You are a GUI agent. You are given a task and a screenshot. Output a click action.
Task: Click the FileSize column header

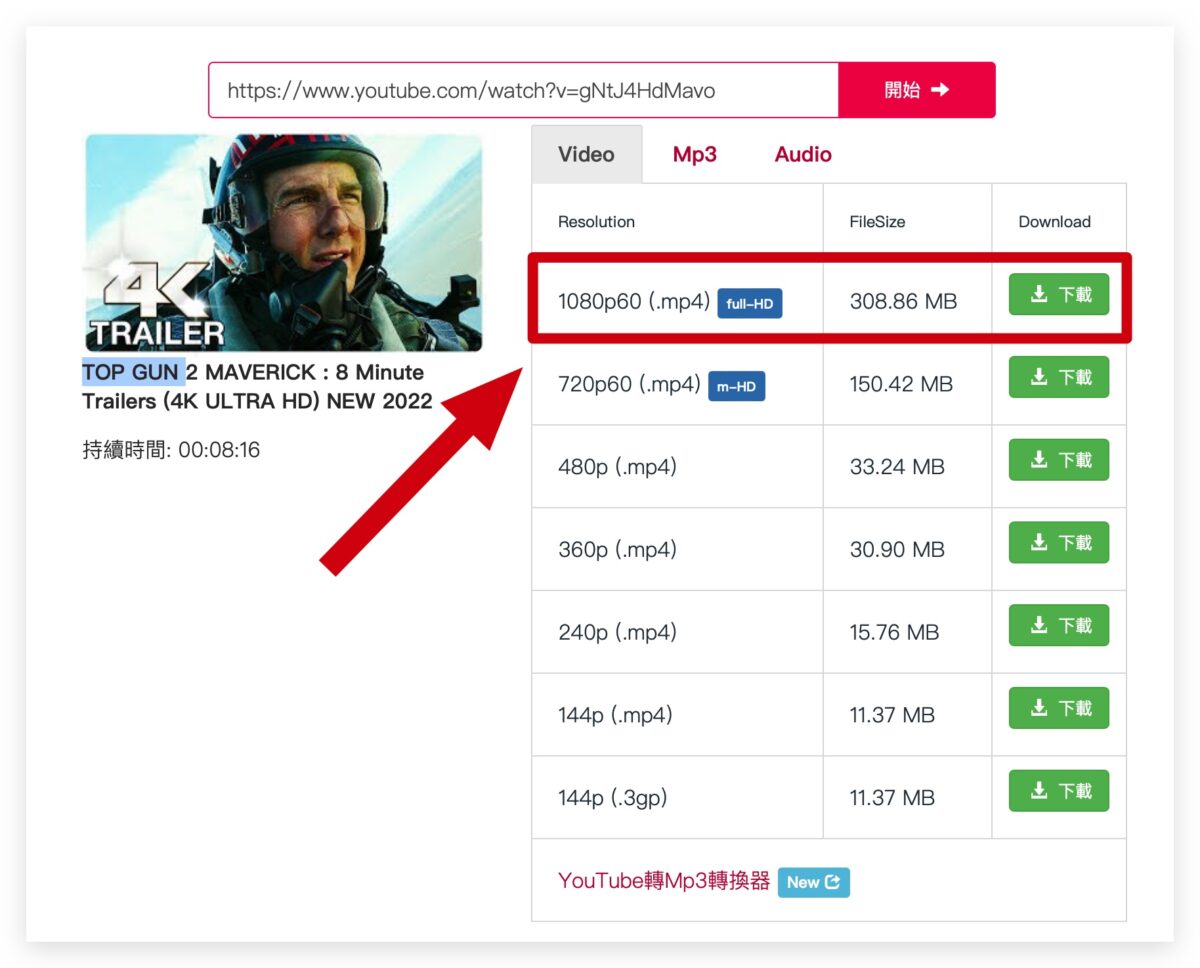tap(878, 222)
